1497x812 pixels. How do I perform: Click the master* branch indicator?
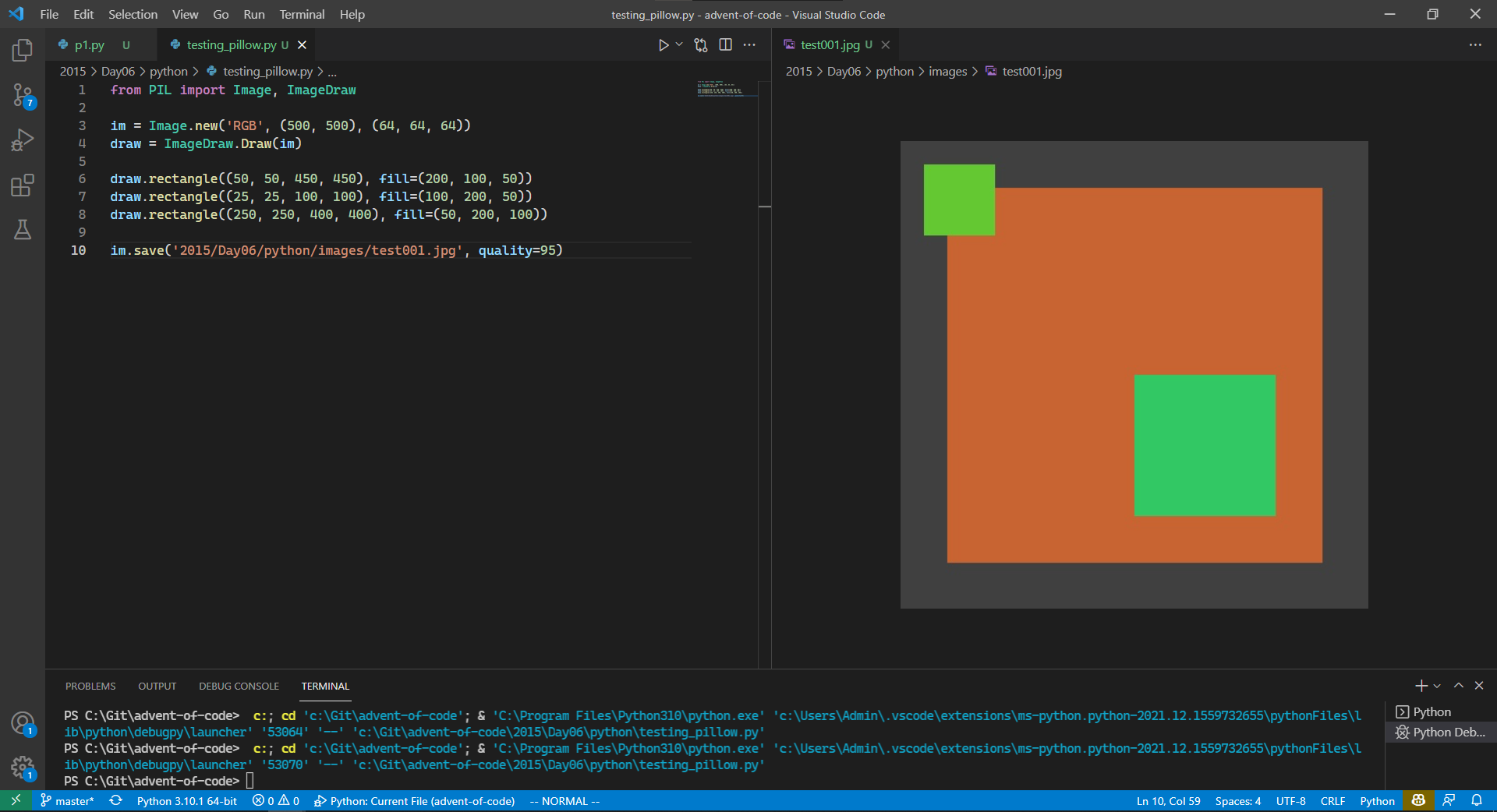click(x=67, y=801)
